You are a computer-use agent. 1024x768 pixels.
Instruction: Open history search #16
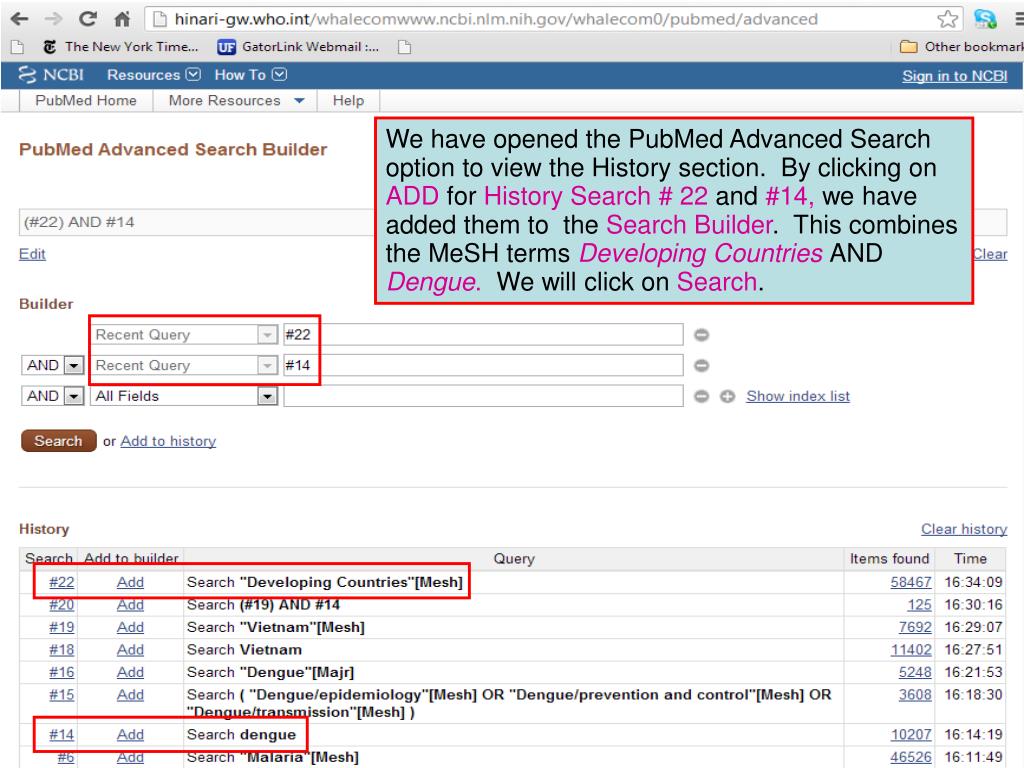(61, 673)
